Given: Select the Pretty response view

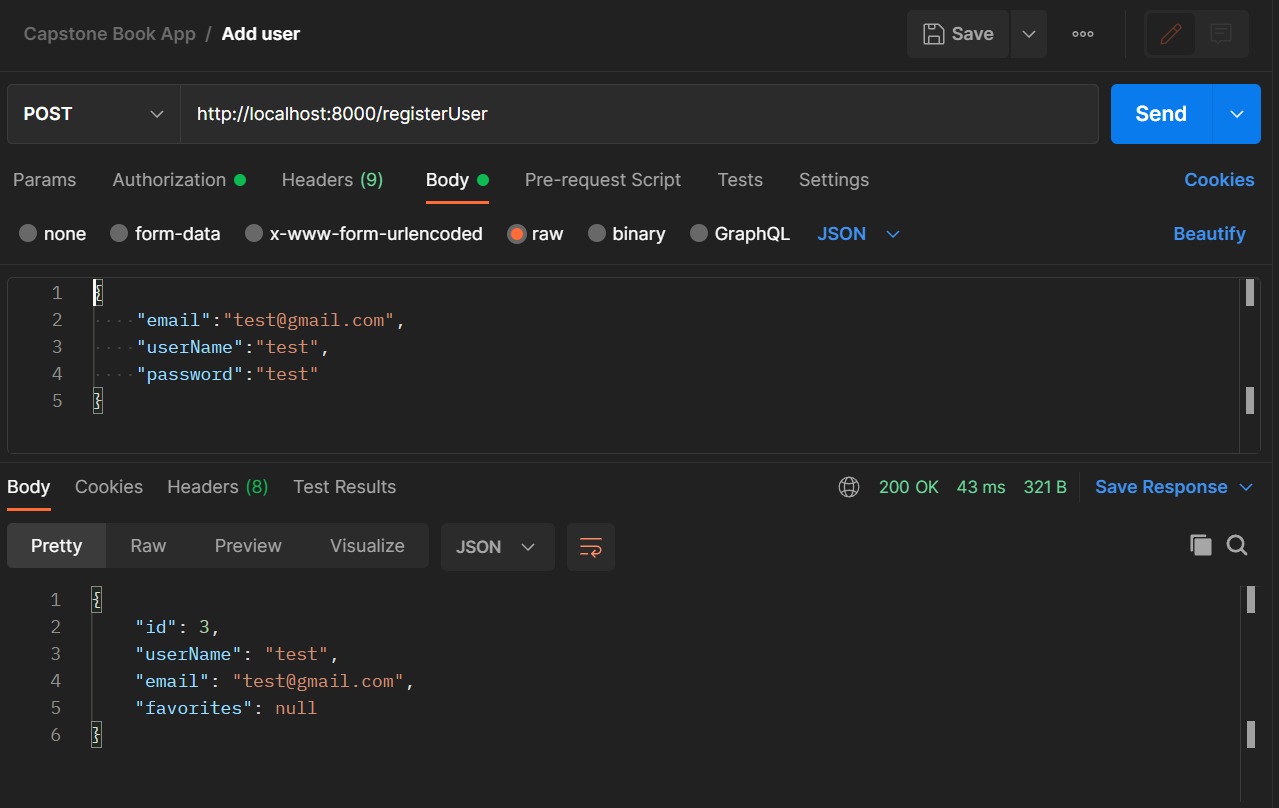Looking at the screenshot, I should [57, 546].
